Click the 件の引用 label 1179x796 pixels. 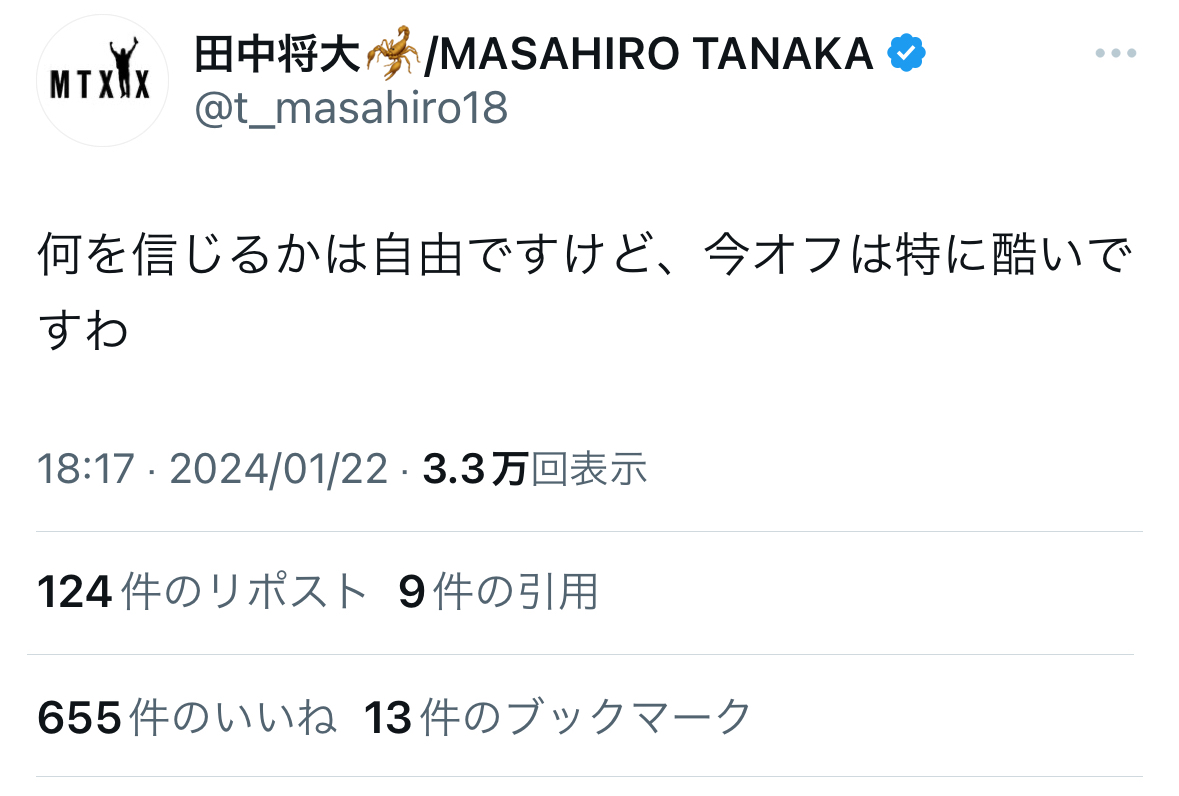[516, 592]
